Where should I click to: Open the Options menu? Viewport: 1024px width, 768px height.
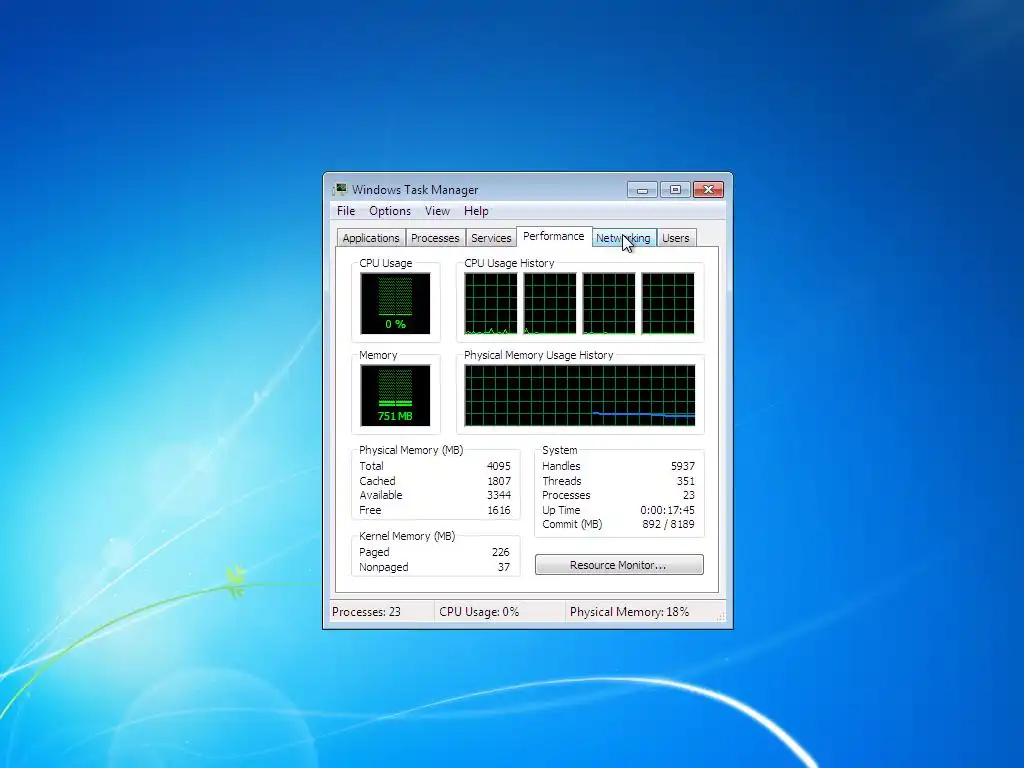click(x=390, y=211)
